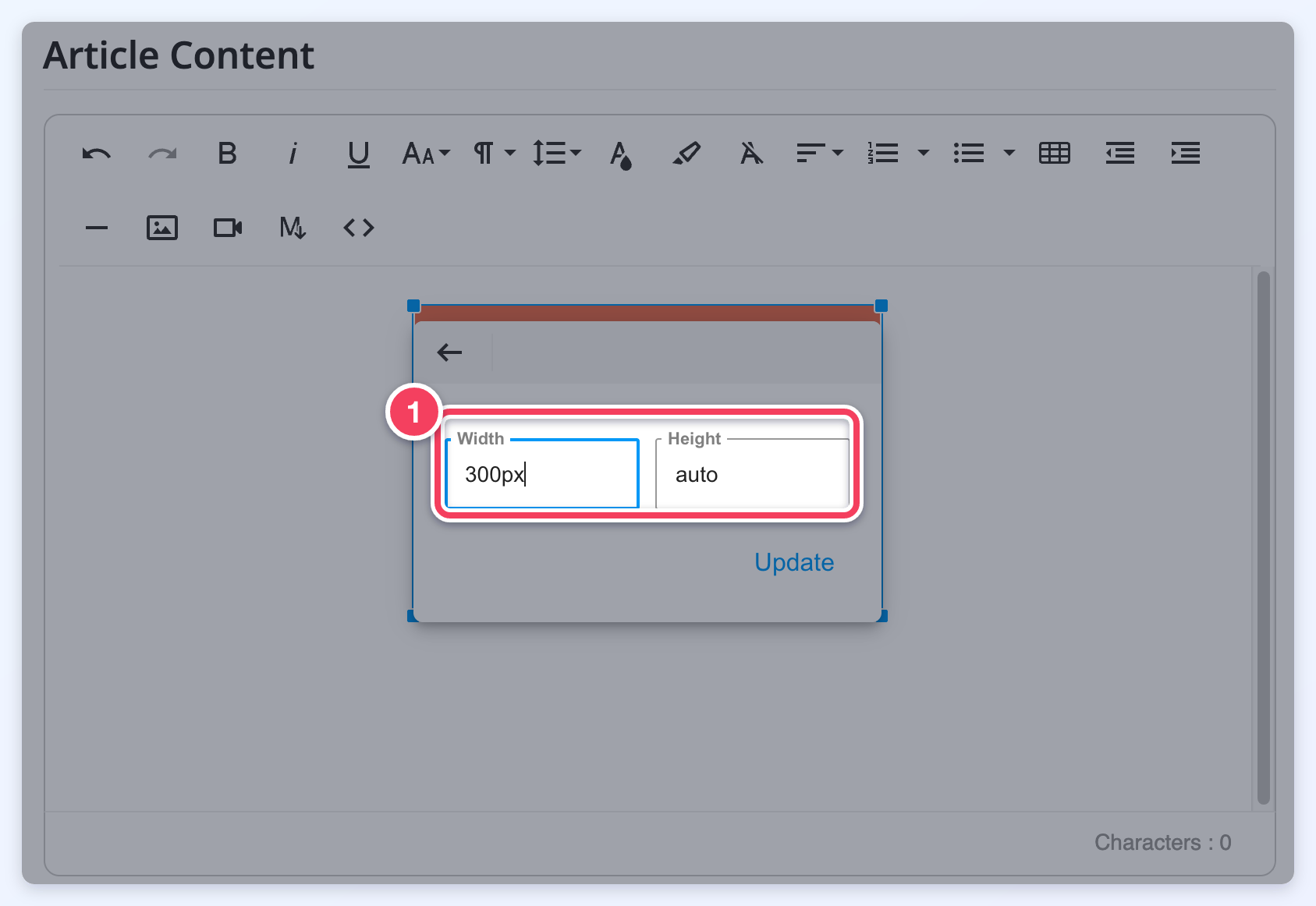
Task: Toggle bold formatting
Action: pos(227,154)
